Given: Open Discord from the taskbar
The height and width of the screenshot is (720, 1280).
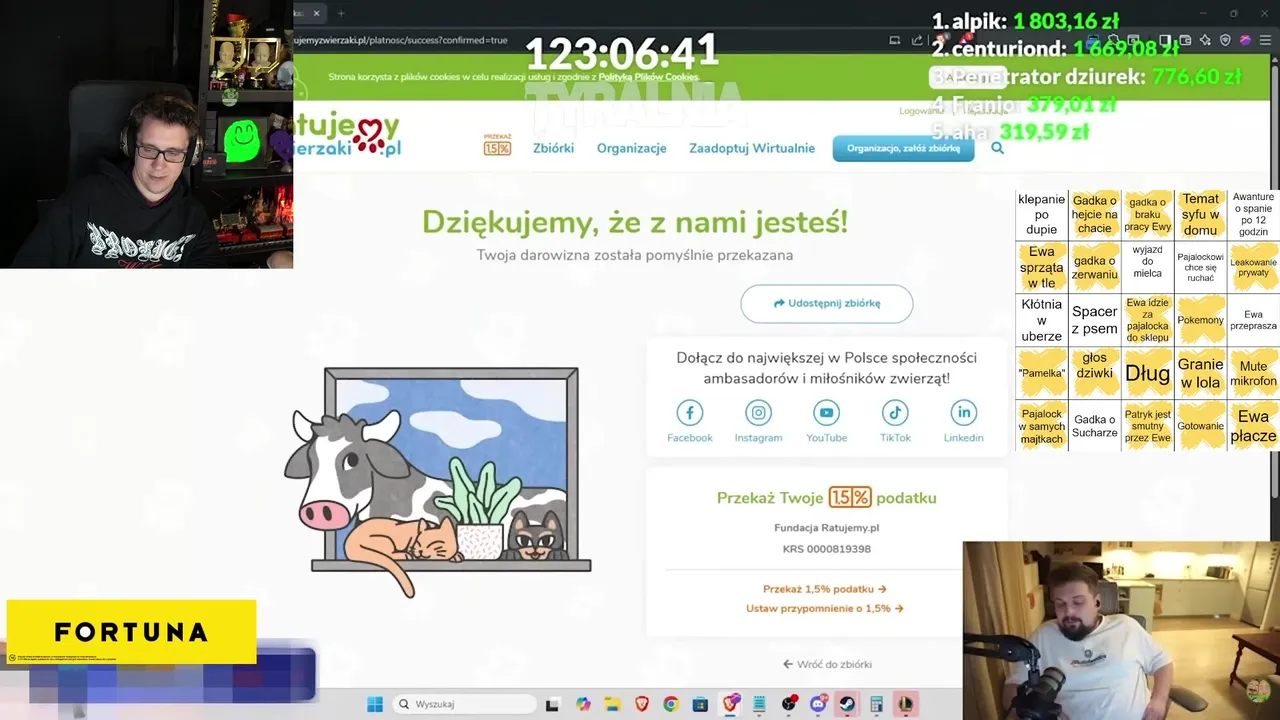Looking at the screenshot, I should [818, 704].
